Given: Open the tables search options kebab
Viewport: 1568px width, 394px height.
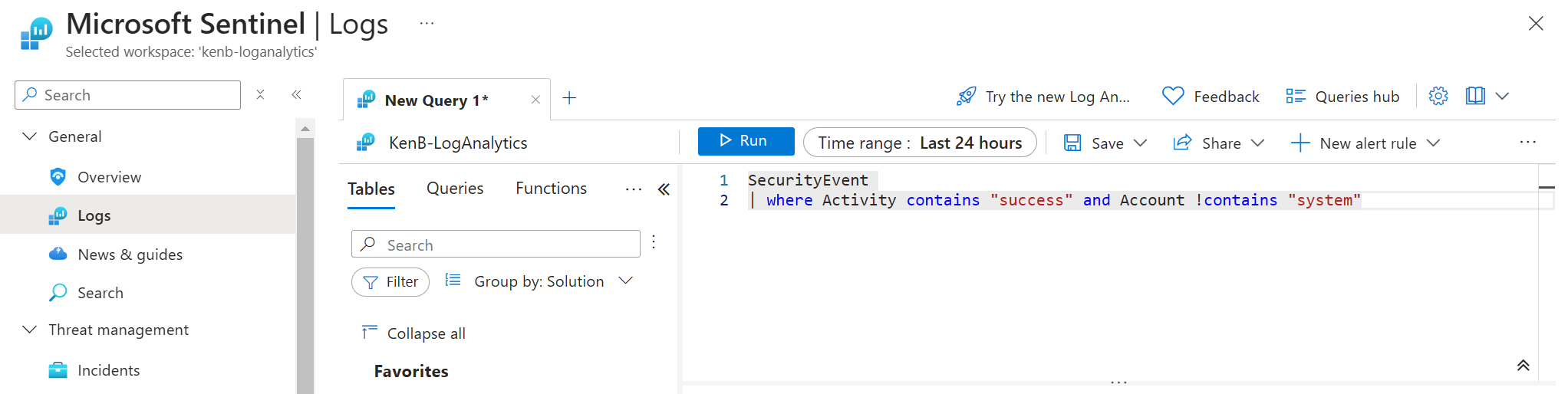Looking at the screenshot, I should [x=654, y=242].
